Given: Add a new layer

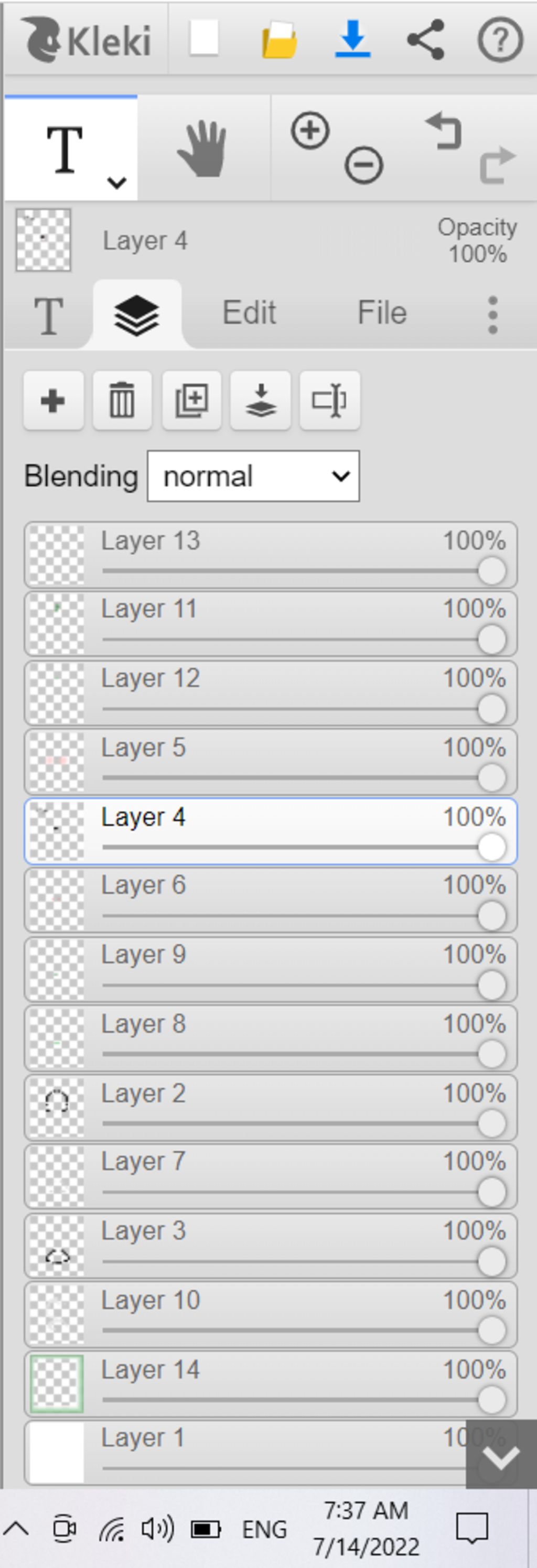Looking at the screenshot, I should point(53,401).
